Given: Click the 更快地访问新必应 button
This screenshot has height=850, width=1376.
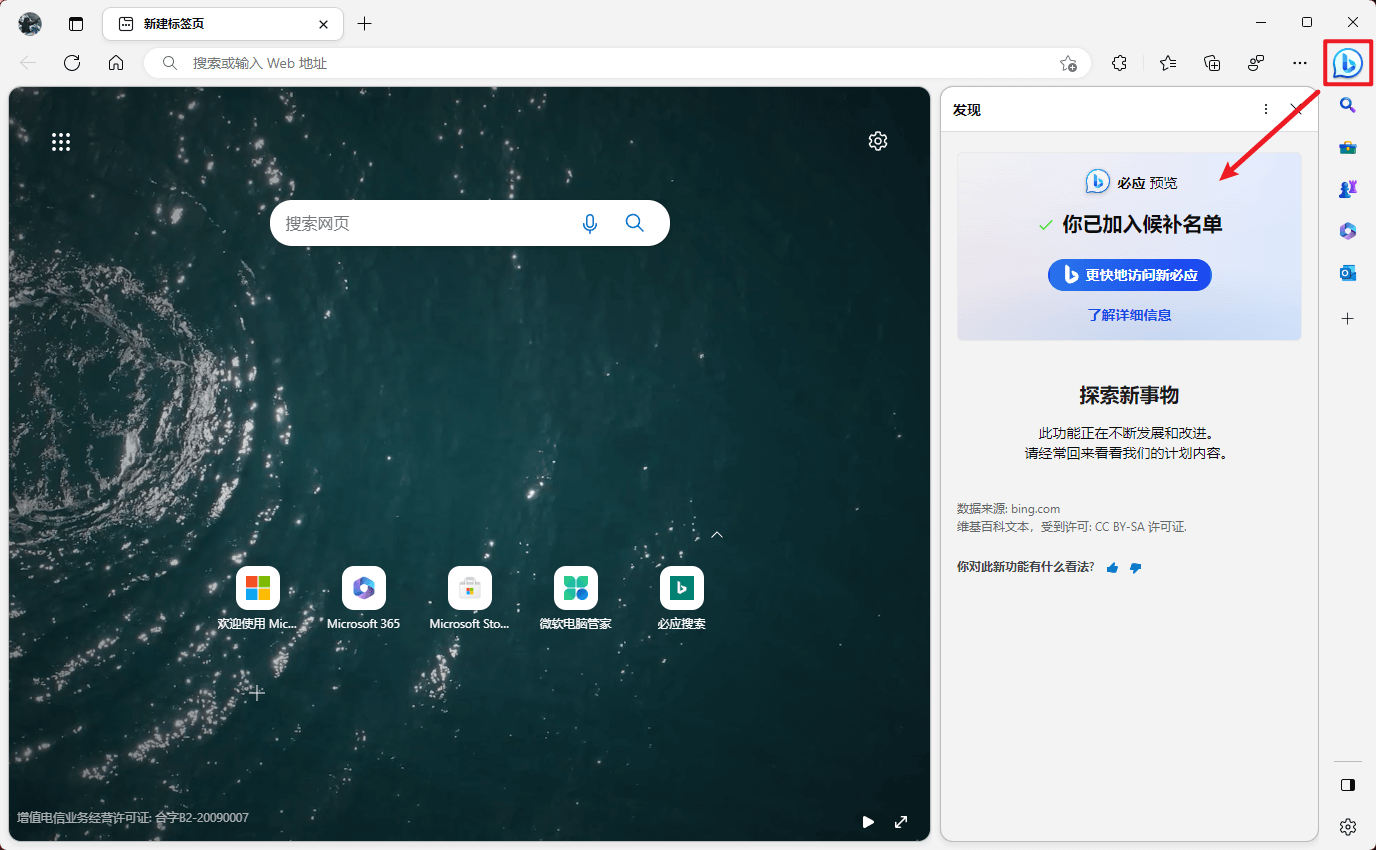Looking at the screenshot, I should point(1129,275).
